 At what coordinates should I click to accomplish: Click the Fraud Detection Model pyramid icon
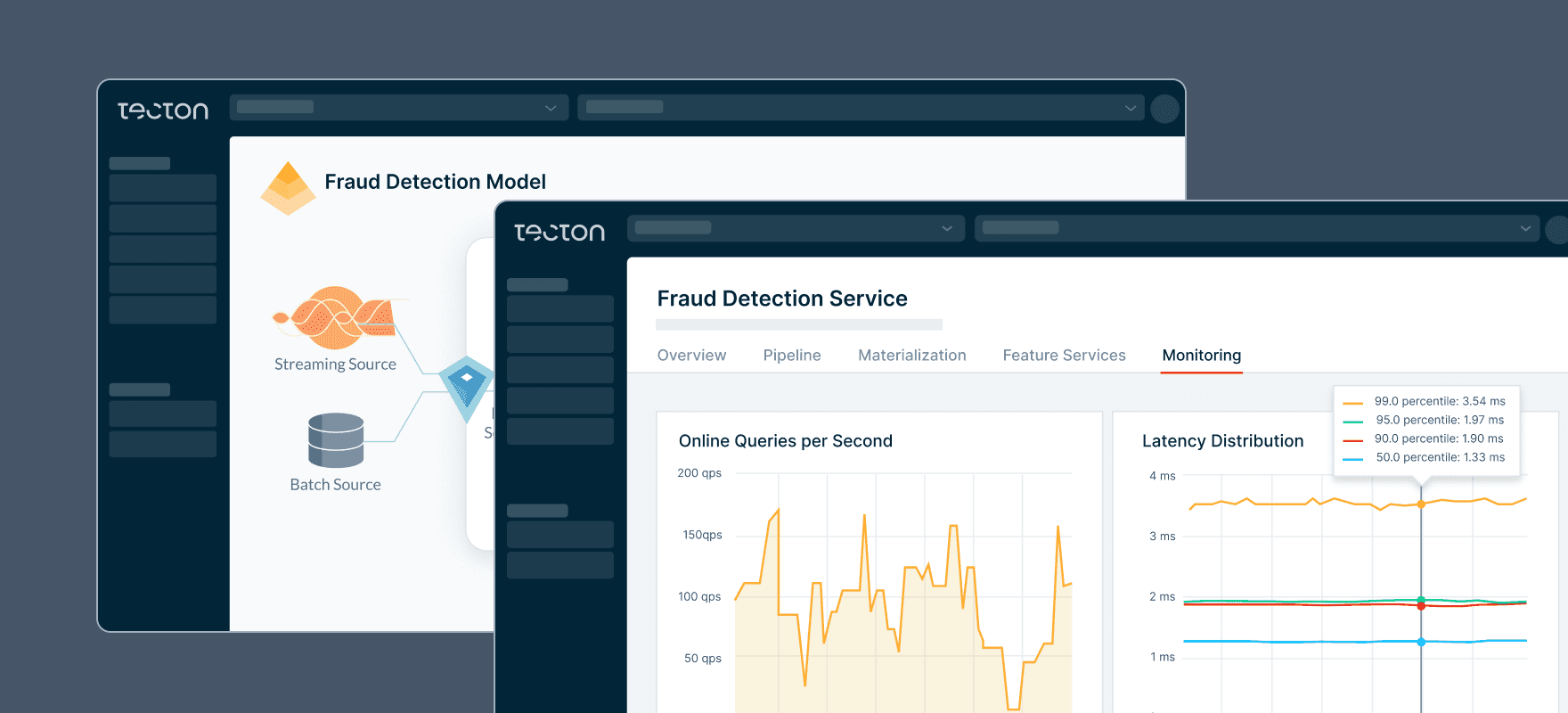pos(289,188)
